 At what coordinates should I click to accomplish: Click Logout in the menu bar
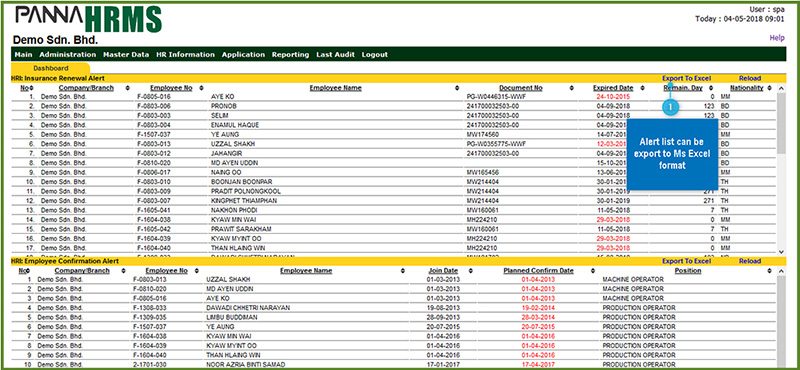pyautogui.click(x=374, y=55)
